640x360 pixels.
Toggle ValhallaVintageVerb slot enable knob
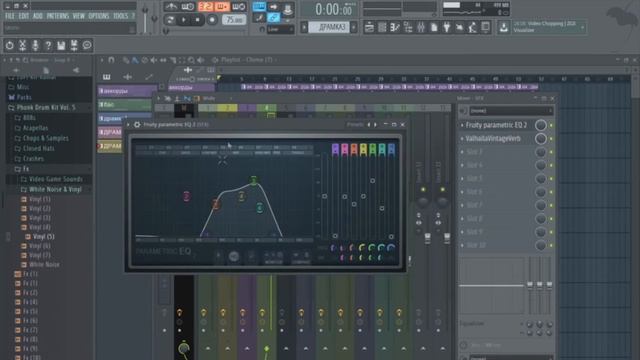[x=541, y=139]
